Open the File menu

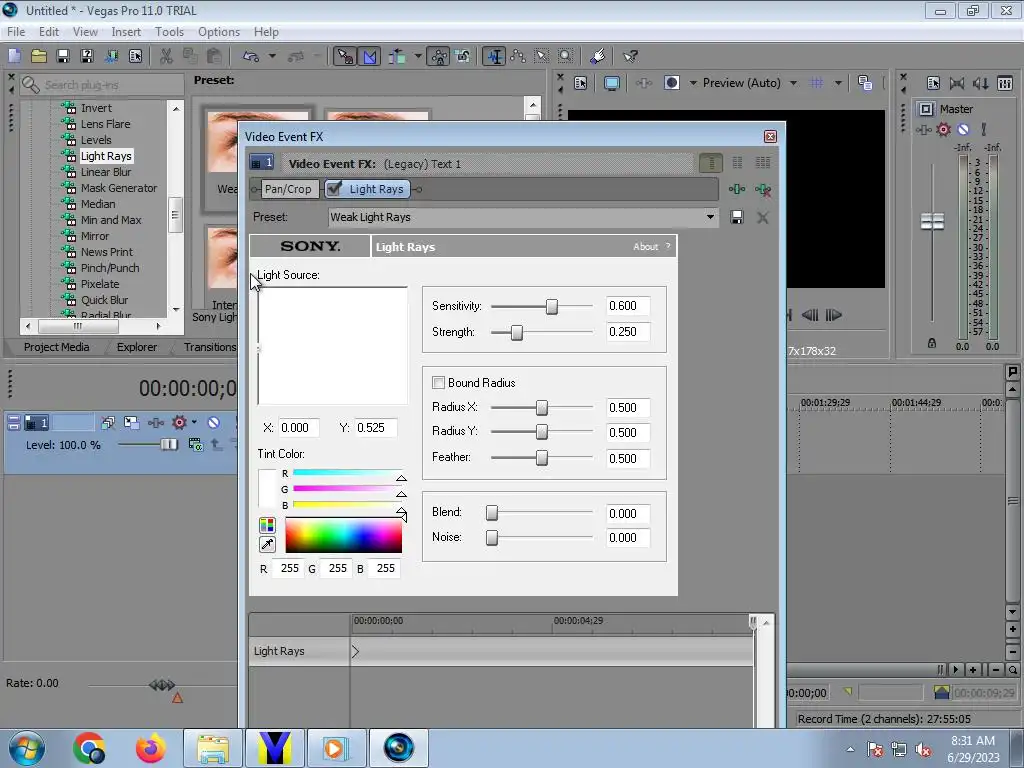click(x=16, y=31)
